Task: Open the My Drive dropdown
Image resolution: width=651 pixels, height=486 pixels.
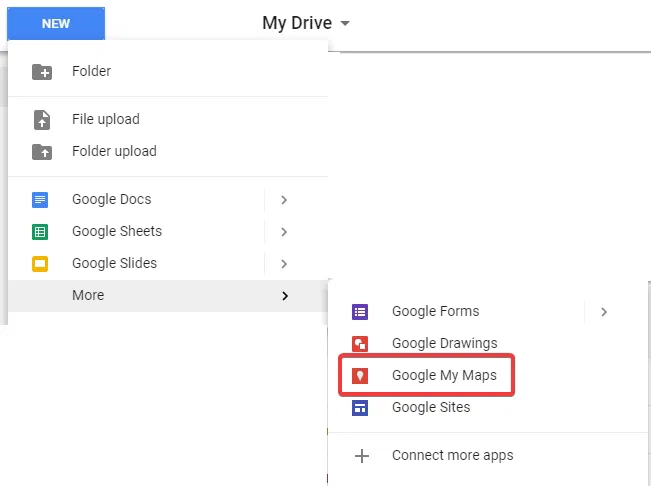Action: coord(306,23)
